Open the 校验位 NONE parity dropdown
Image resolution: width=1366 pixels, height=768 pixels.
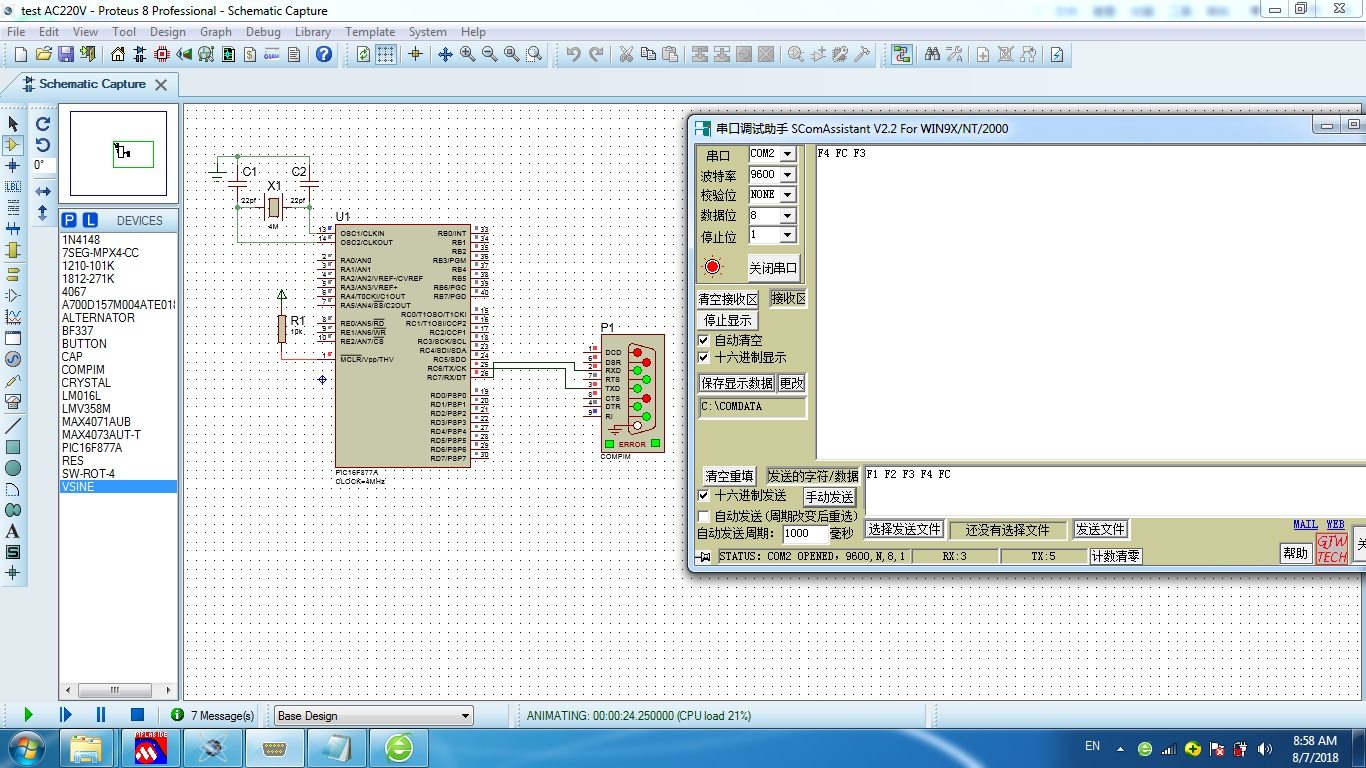click(x=788, y=195)
